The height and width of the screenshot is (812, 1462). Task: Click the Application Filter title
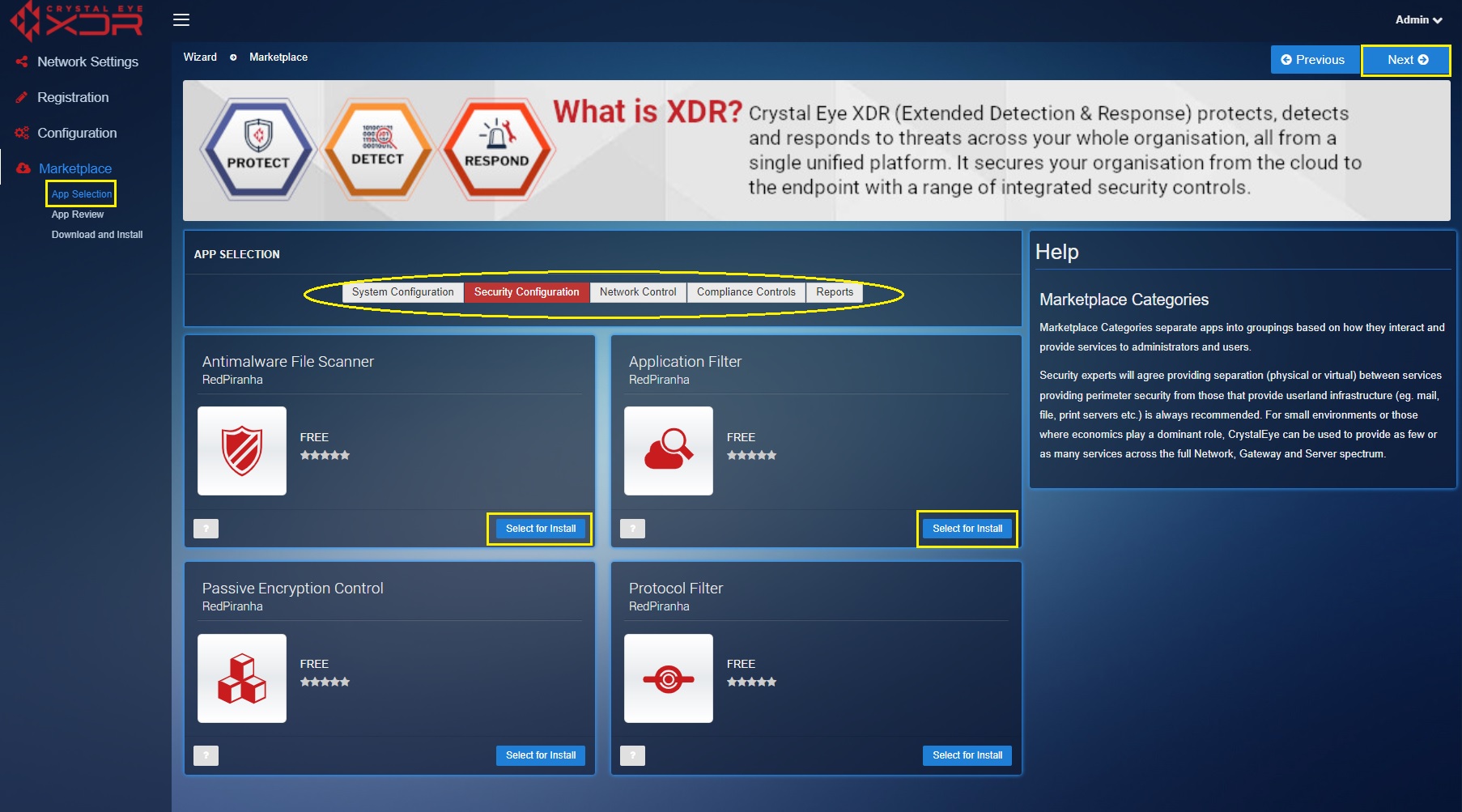click(x=685, y=362)
